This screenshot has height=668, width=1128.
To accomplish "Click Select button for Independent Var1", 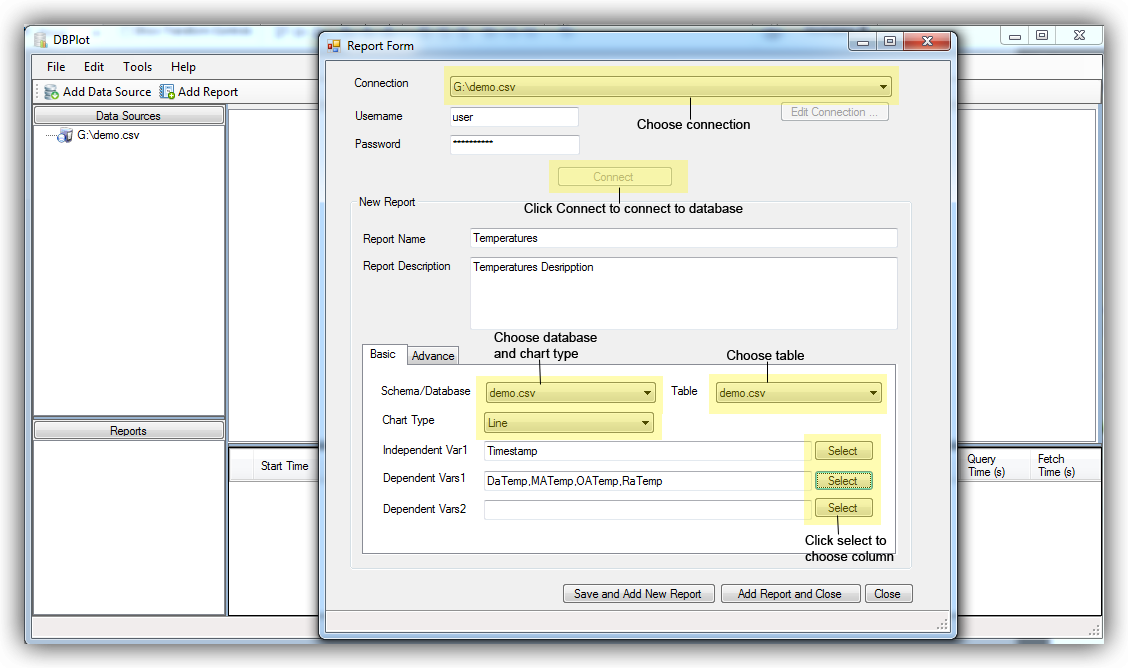I will click(x=842, y=451).
